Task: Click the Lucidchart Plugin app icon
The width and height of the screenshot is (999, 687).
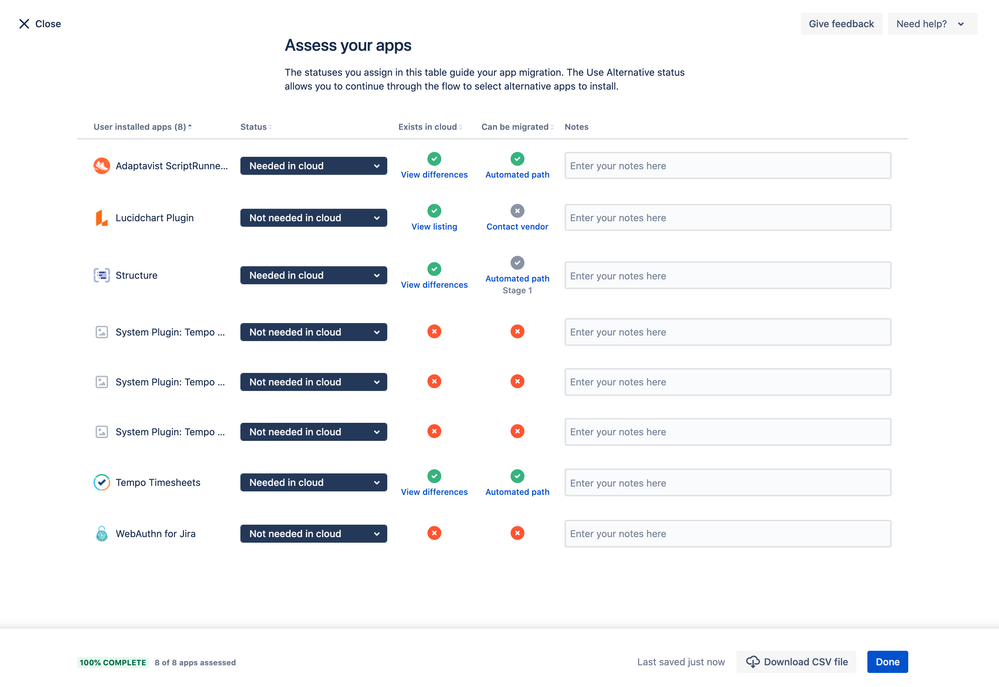Action: click(100, 217)
